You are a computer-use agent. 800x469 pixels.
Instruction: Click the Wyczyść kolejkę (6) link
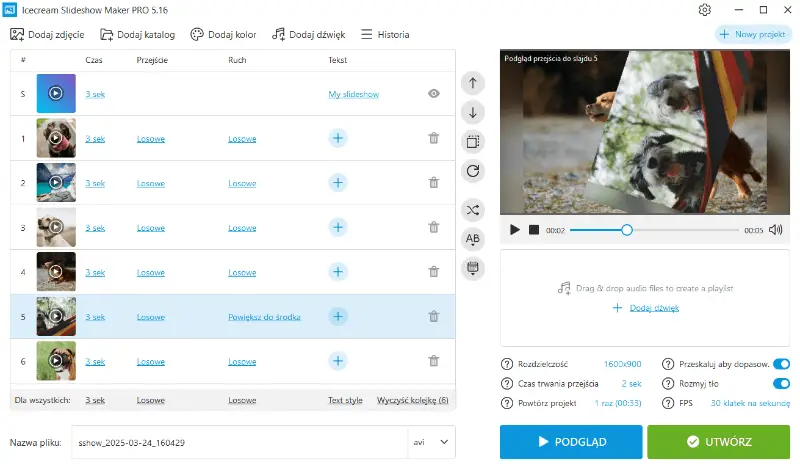click(x=412, y=400)
